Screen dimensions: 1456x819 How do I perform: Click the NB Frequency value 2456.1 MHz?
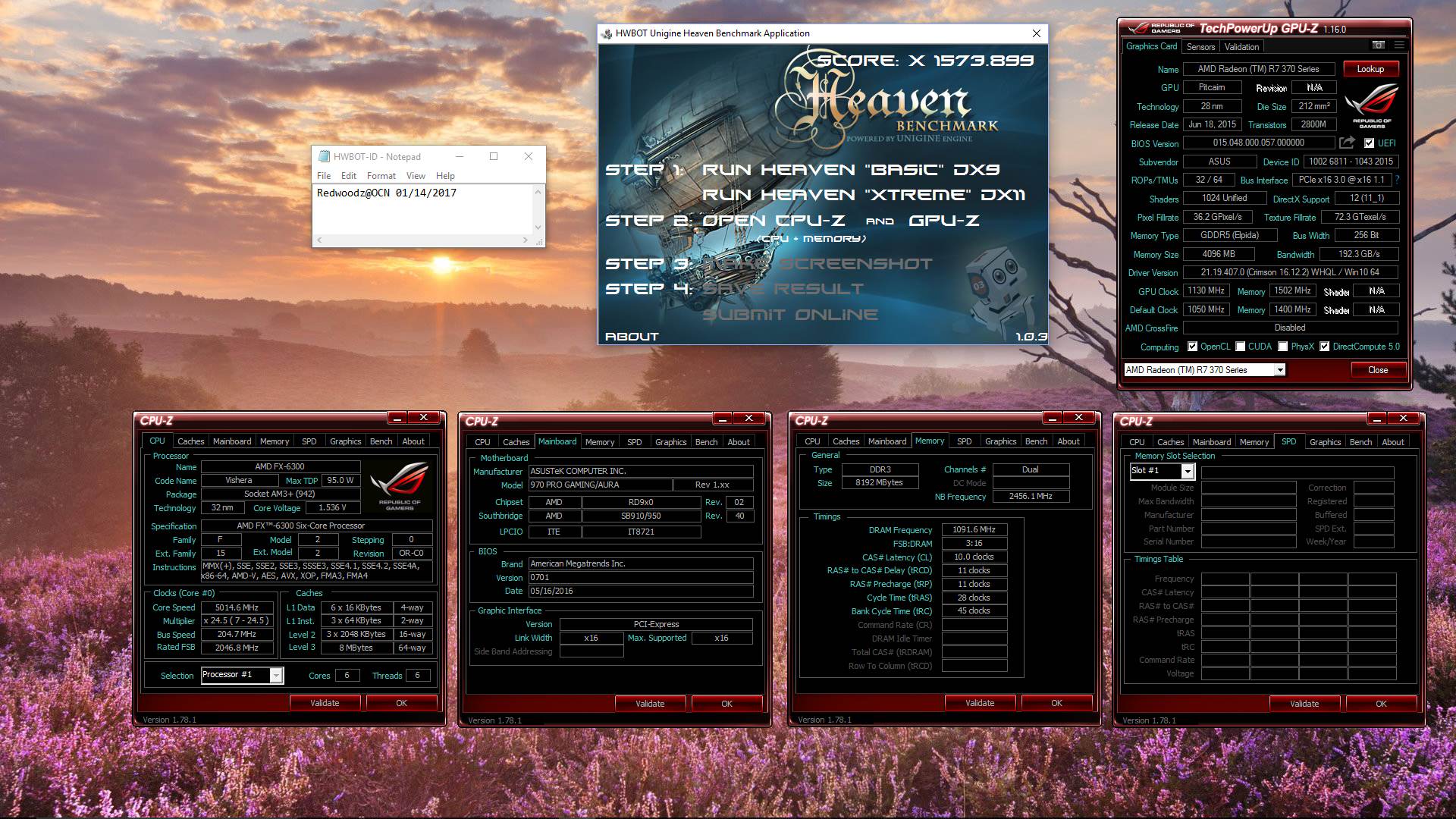click(x=1031, y=496)
